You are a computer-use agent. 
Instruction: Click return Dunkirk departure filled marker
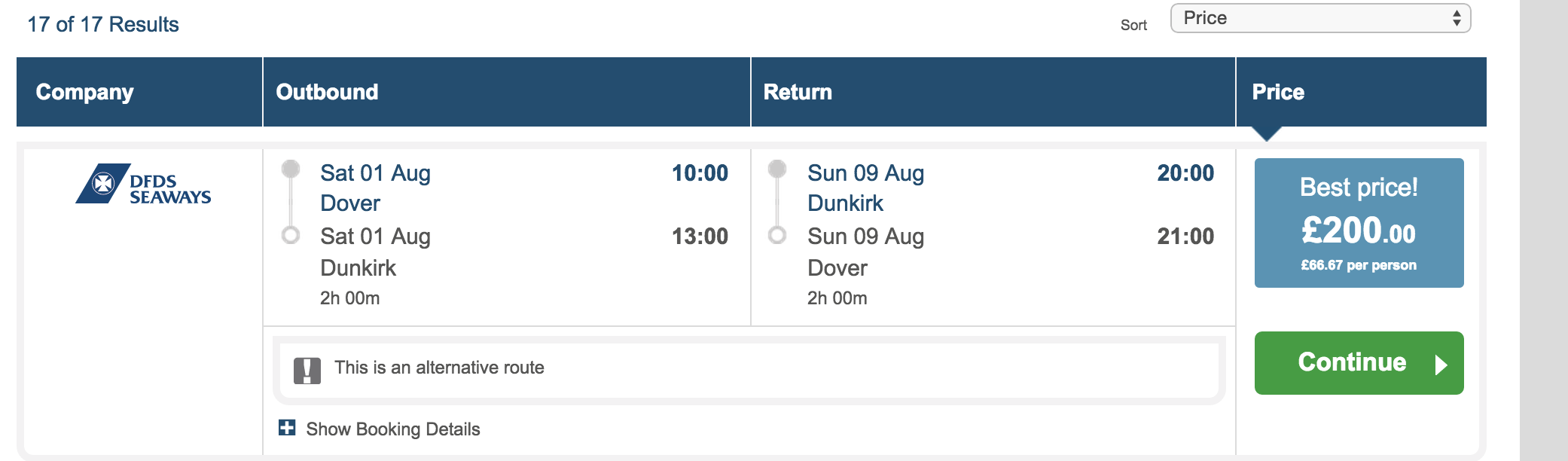coord(777,169)
